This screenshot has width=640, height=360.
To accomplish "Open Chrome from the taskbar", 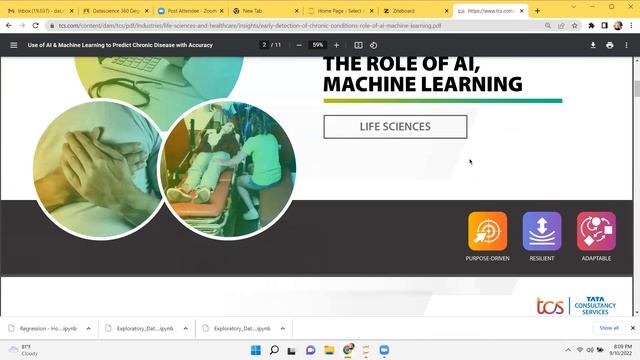I will pos(348,350).
